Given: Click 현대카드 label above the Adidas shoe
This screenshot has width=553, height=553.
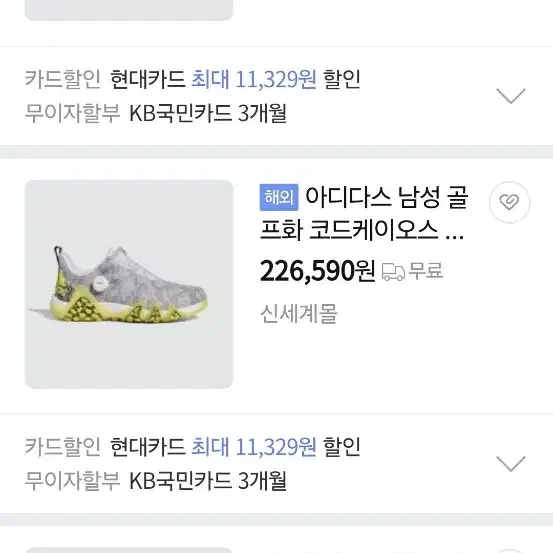Looking at the screenshot, I should click(148, 79).
